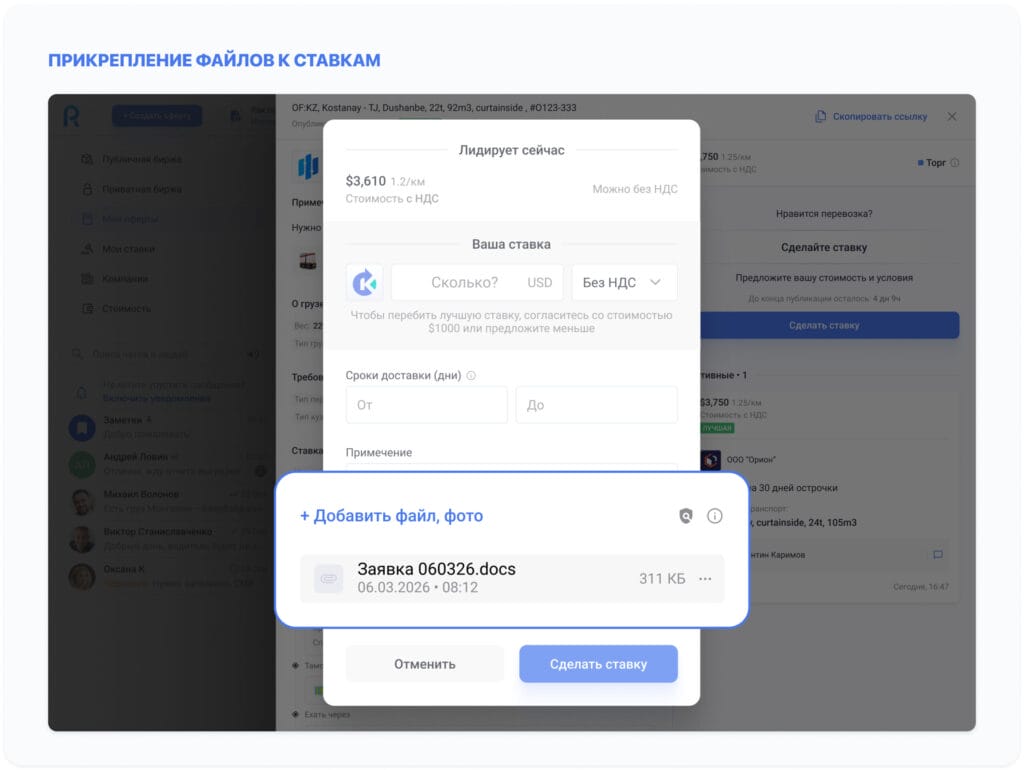Open the Без НДС dropdown
The width and height of the screenshot is (1024, 770).
(x=624, y=282)
